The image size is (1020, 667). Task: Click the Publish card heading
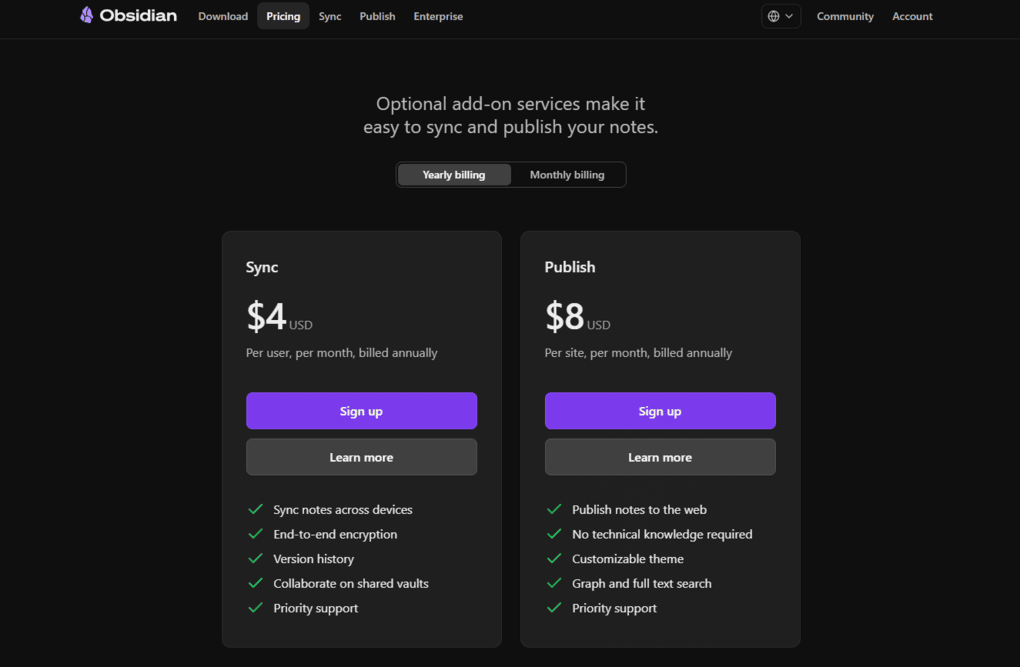[x=570, y=267]
